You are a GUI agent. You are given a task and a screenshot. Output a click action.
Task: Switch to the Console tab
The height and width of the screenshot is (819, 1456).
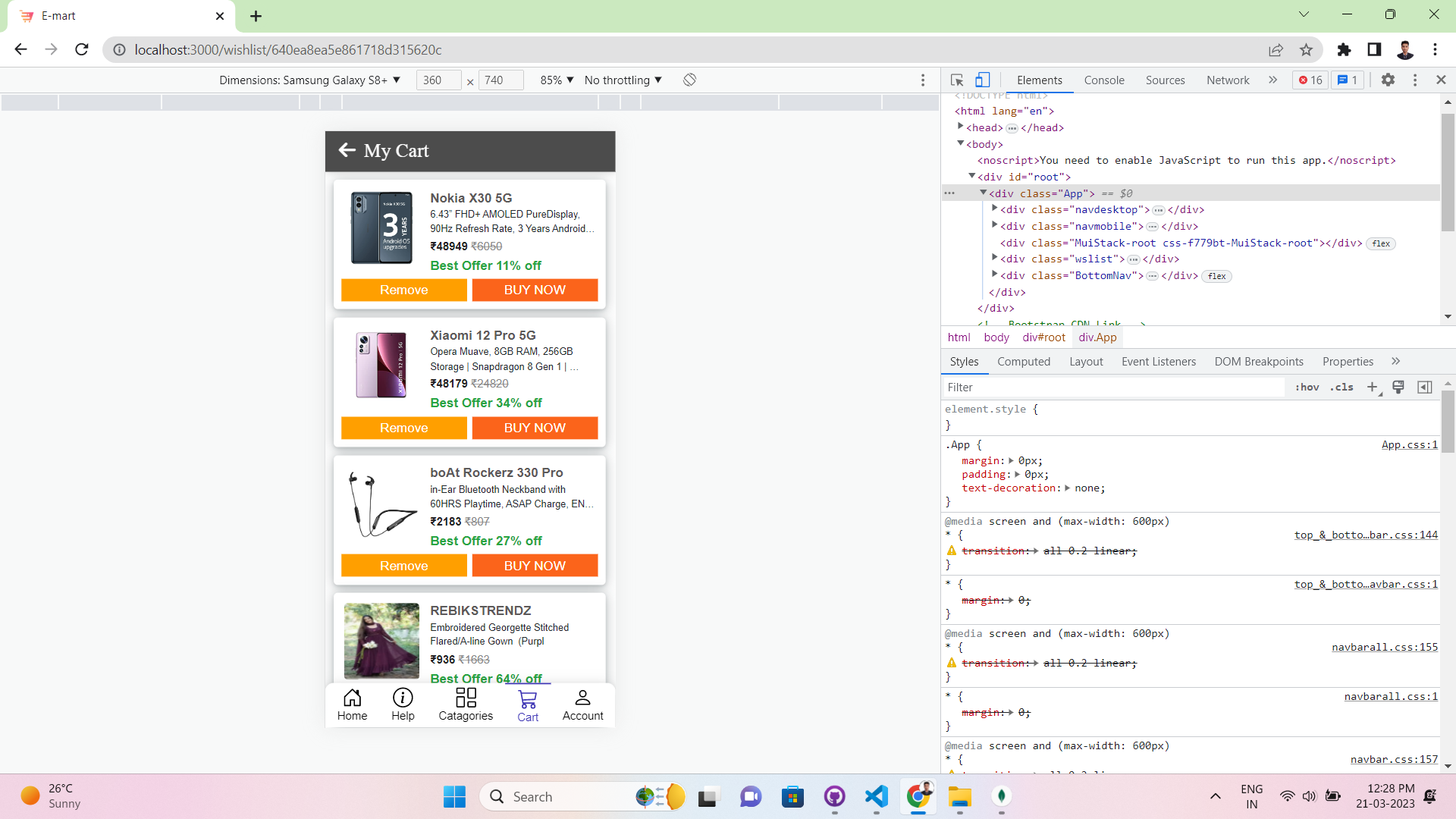click(1103, 80)
